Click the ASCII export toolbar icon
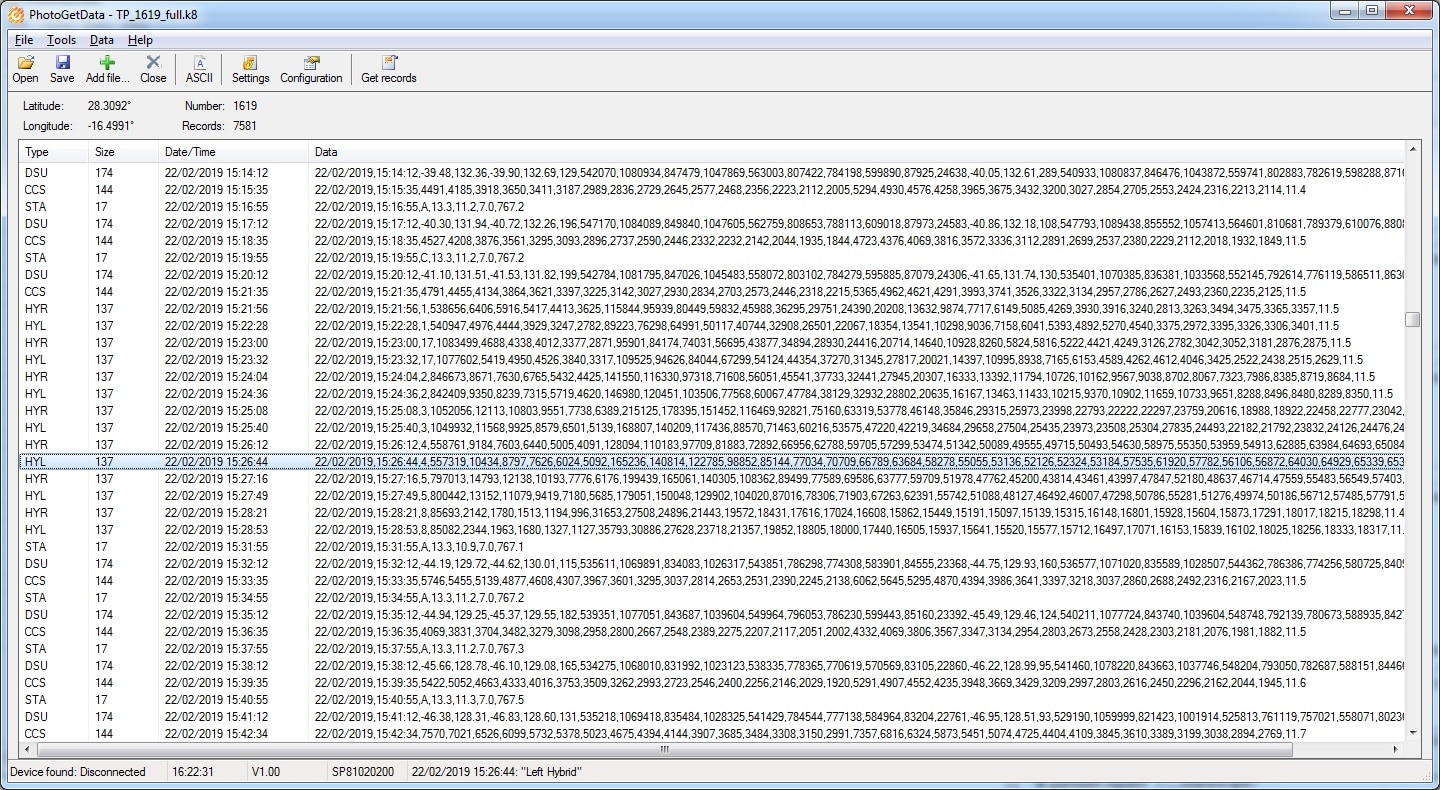Image resolution: width=1440 pixels, height=790 pixels. 199,69
